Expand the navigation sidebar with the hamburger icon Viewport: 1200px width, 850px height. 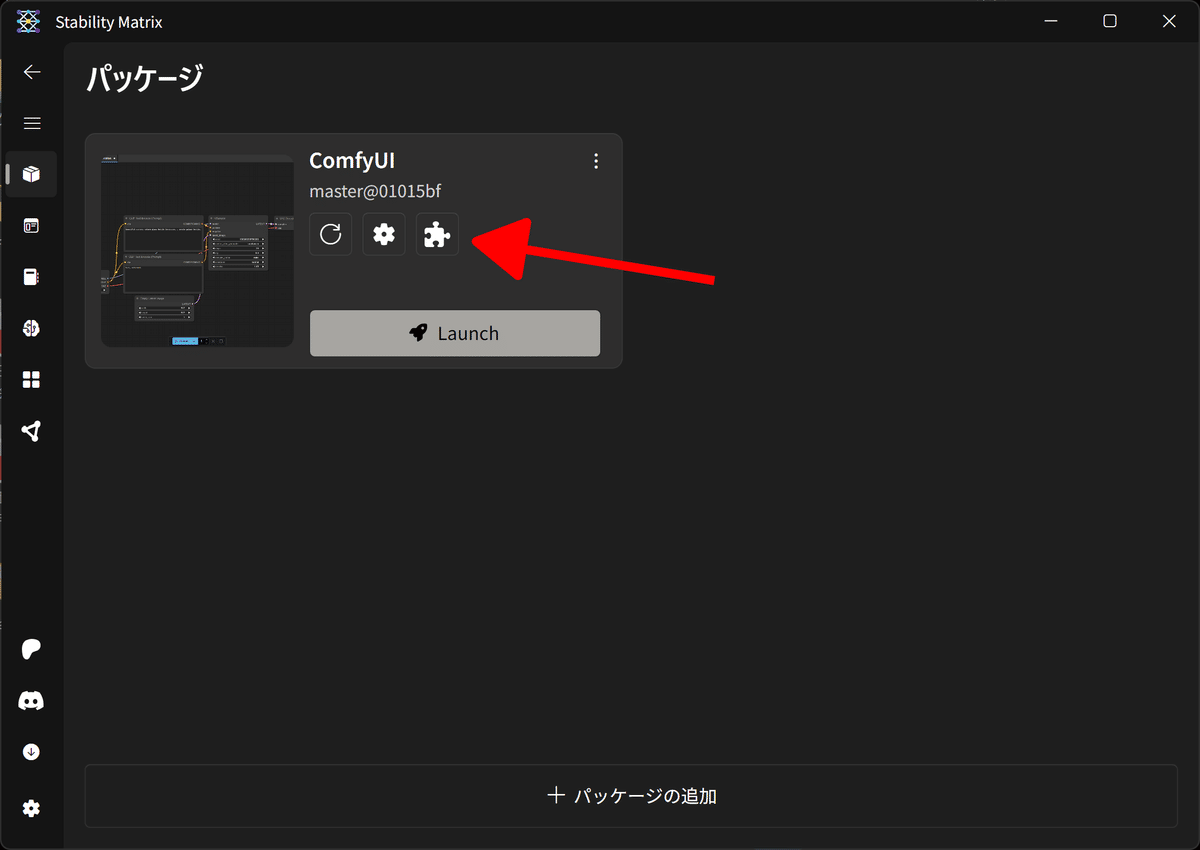click(31, 123)
